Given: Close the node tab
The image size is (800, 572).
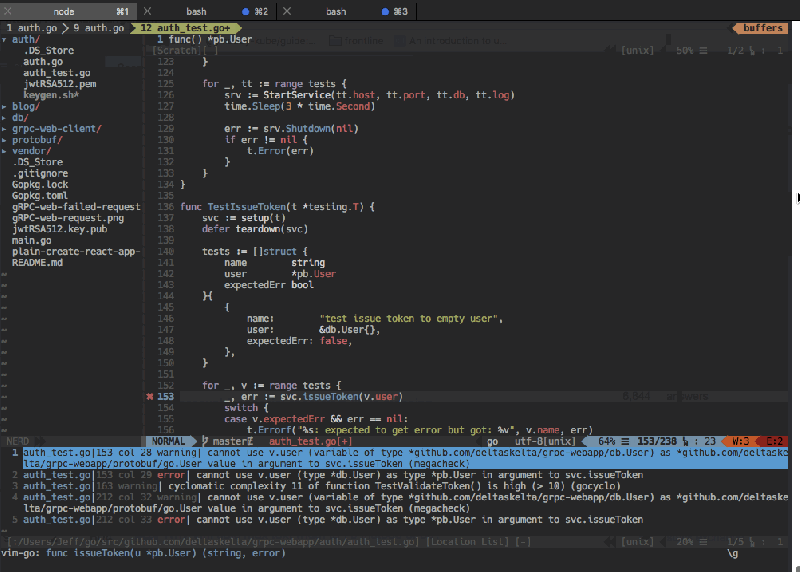Looking at the screenshot, I should click(x=8, y=11).
